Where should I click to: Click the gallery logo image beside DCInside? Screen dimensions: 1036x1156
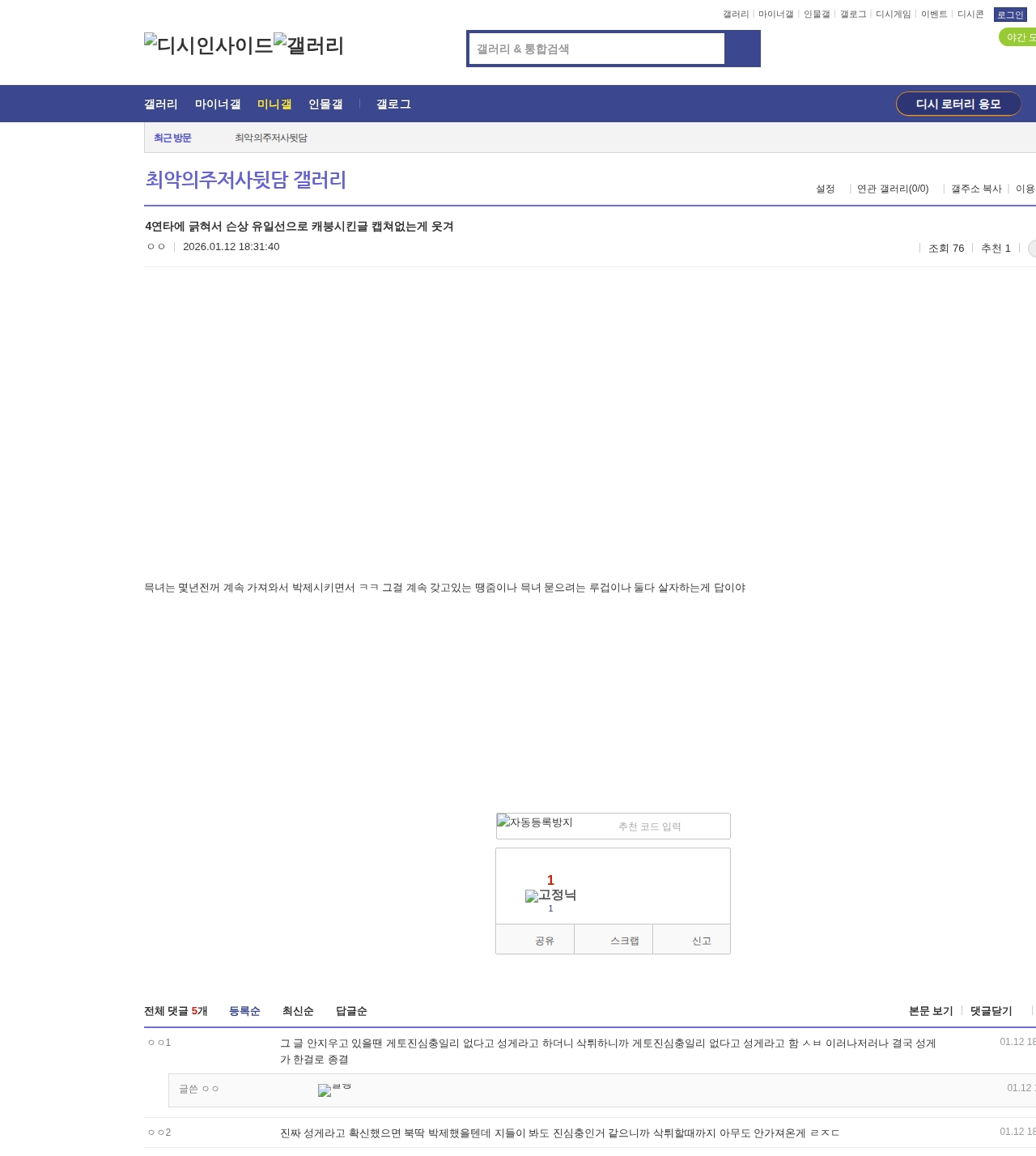pos(308,45)
